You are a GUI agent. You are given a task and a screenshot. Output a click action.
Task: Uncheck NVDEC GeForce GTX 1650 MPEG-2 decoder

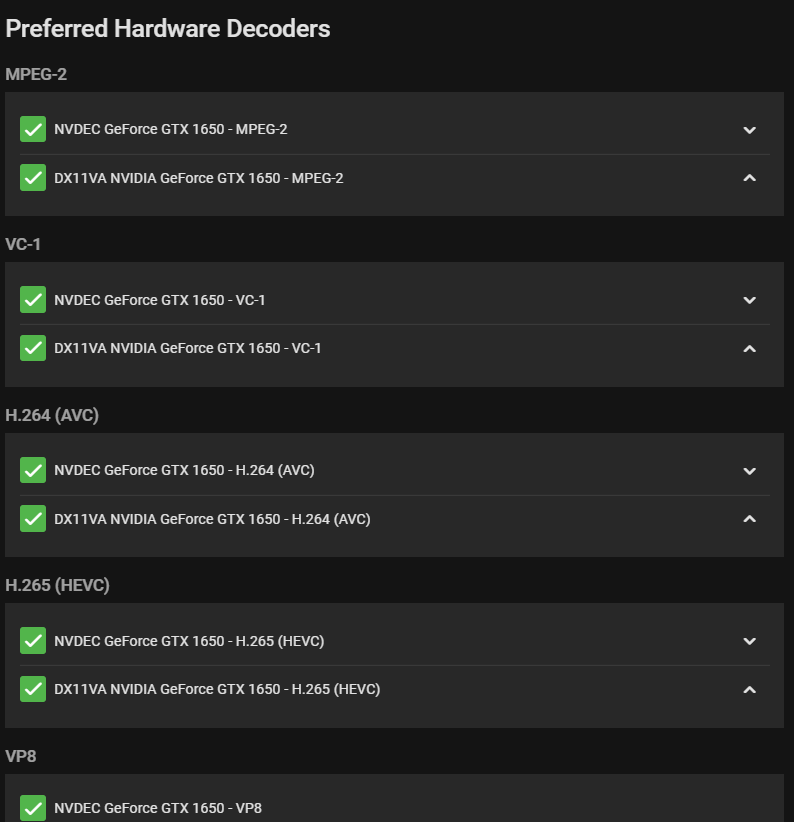(x=33, y=129)
